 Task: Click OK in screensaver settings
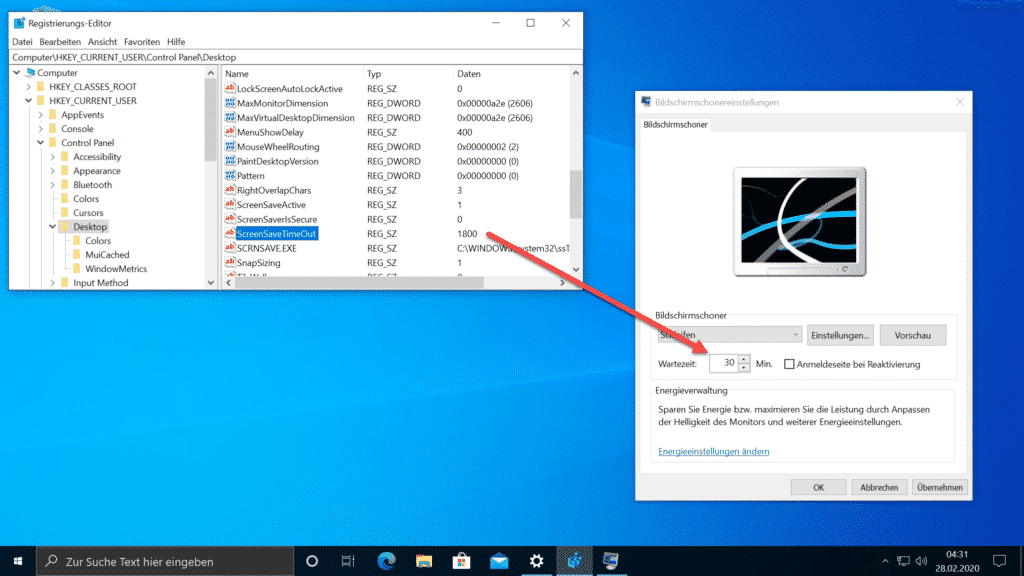click(x=818, y=487)
